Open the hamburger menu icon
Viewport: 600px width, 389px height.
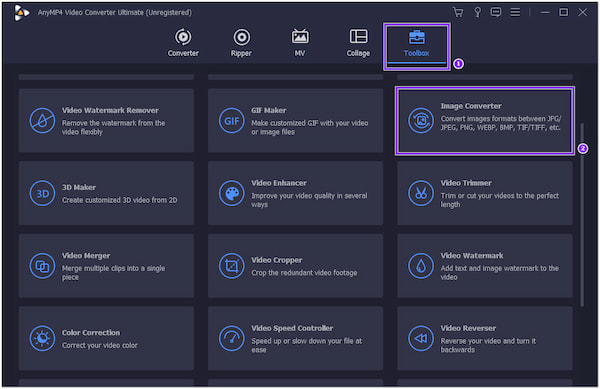coord(515,12)
